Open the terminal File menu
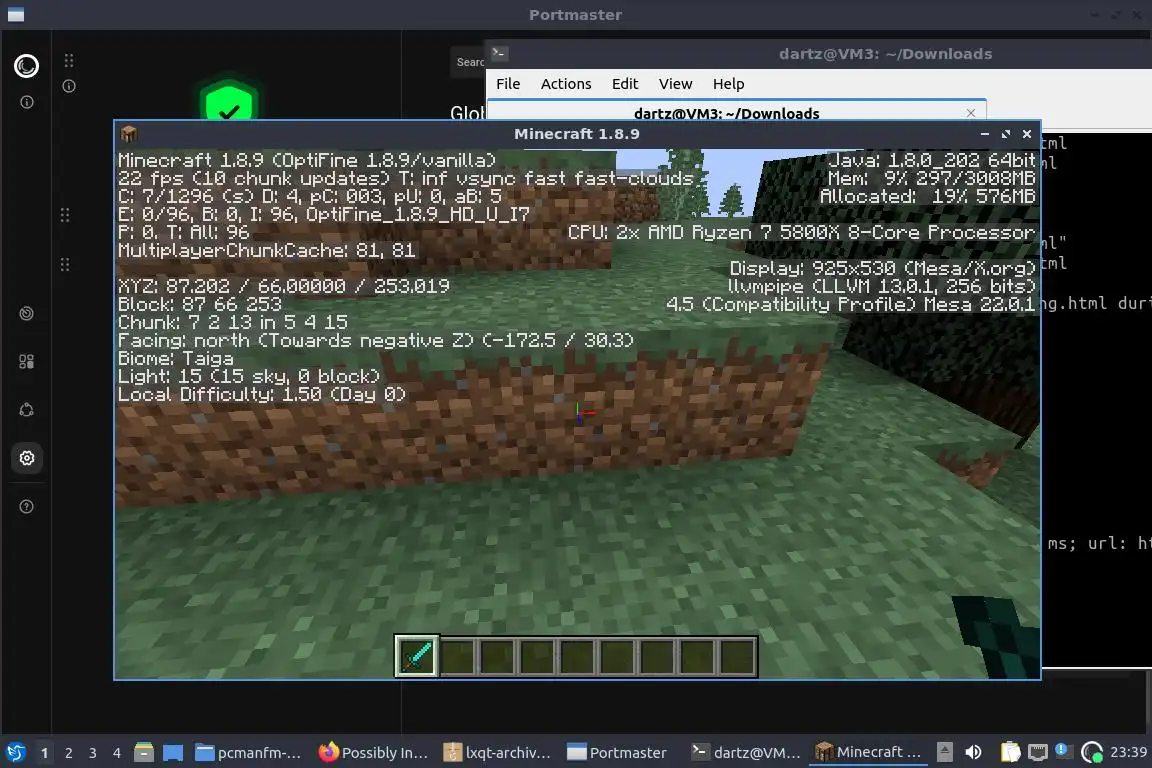The width and height of the screenshot is (1152, 768). 508,84
